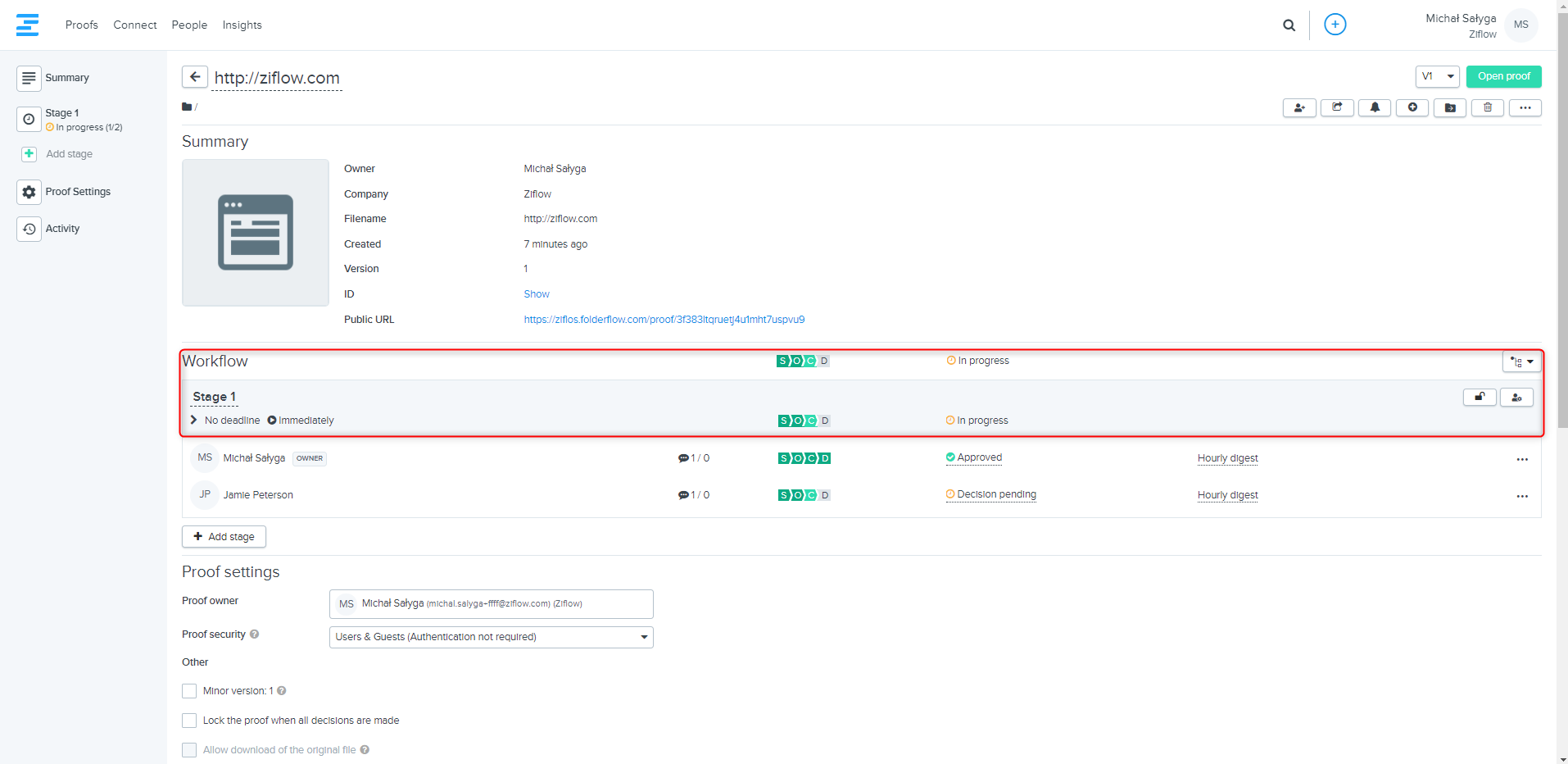Open Stage 1 reviewer settings icon
This screenshot has width=1568, height=764.
tap(1516, 398)
